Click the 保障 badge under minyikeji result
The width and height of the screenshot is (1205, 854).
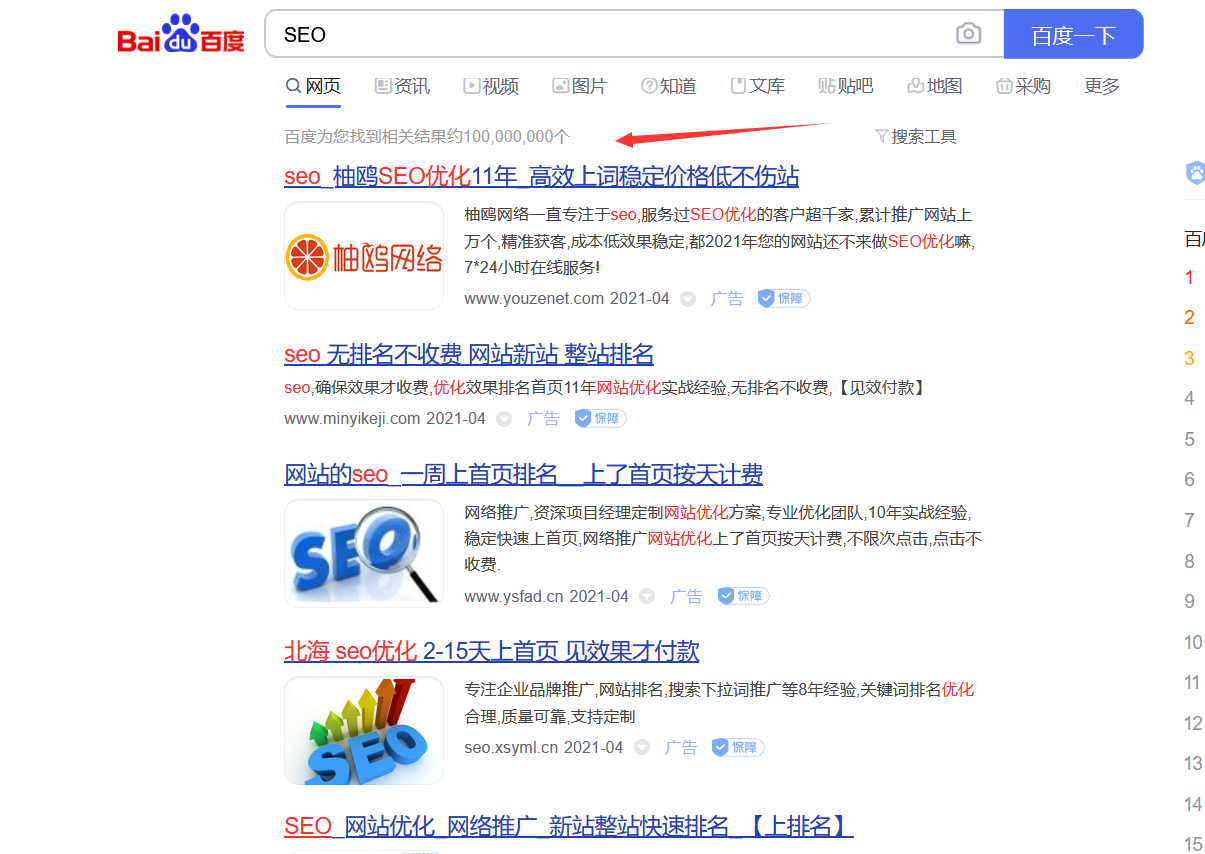point(600,418)
